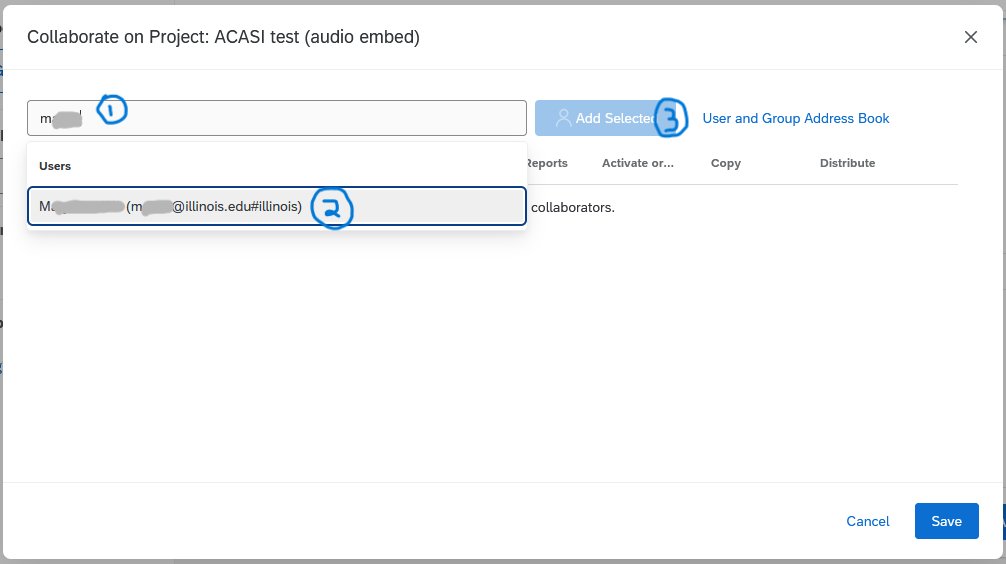Click the Copy column header

725,163
